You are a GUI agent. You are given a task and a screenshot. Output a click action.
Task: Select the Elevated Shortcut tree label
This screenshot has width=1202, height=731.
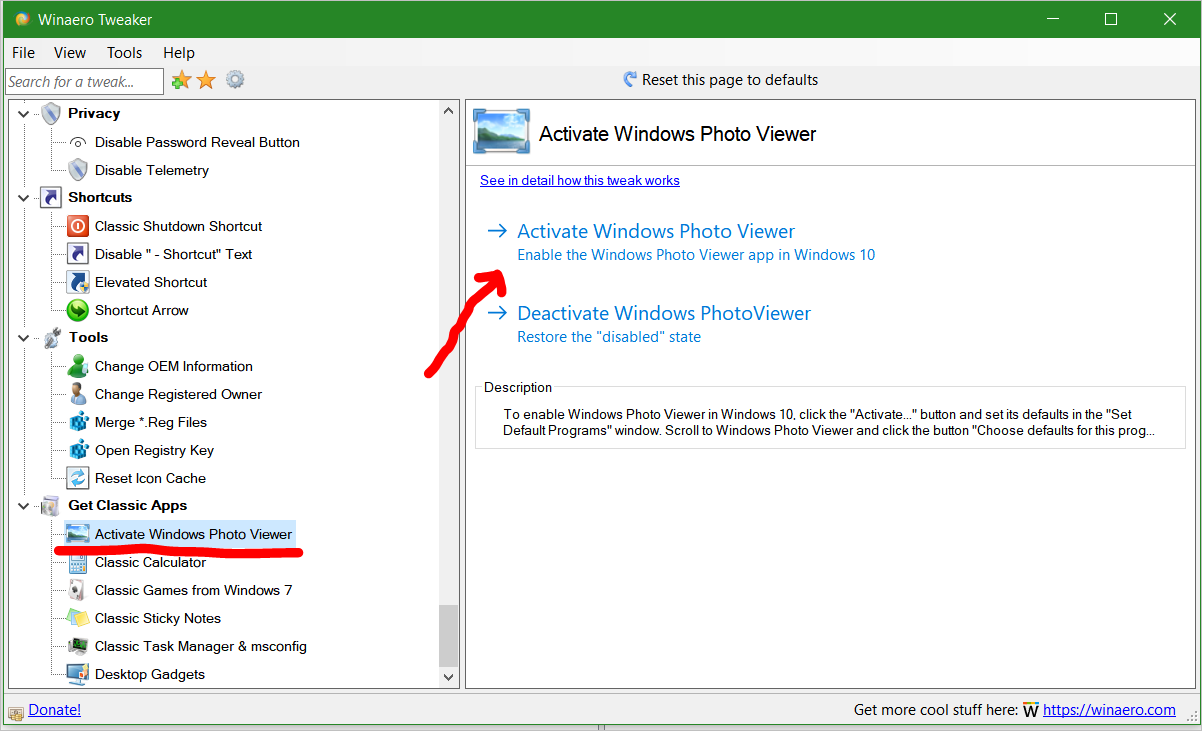coord(151,282)
